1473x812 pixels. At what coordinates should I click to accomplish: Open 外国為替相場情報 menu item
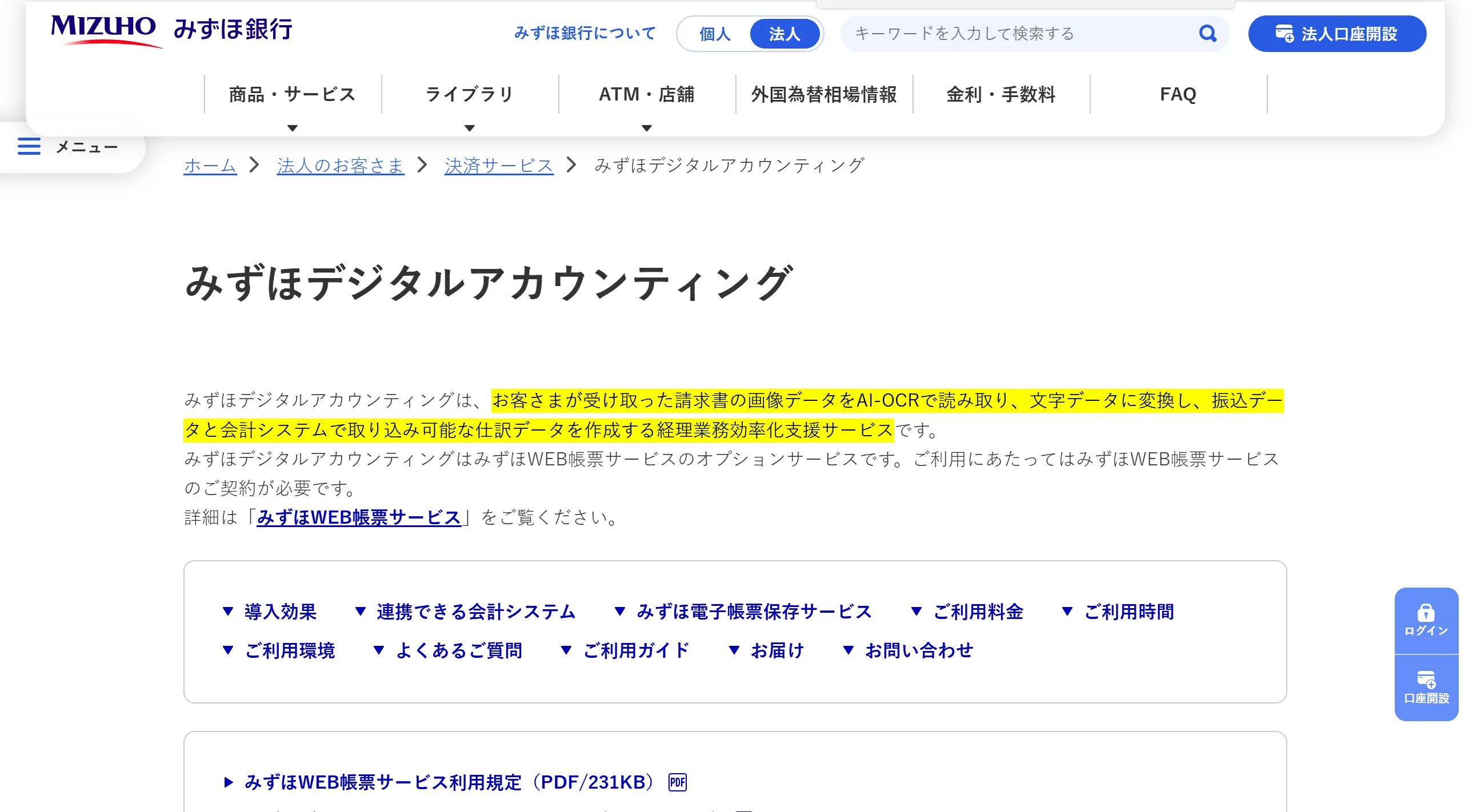(823, 94)
